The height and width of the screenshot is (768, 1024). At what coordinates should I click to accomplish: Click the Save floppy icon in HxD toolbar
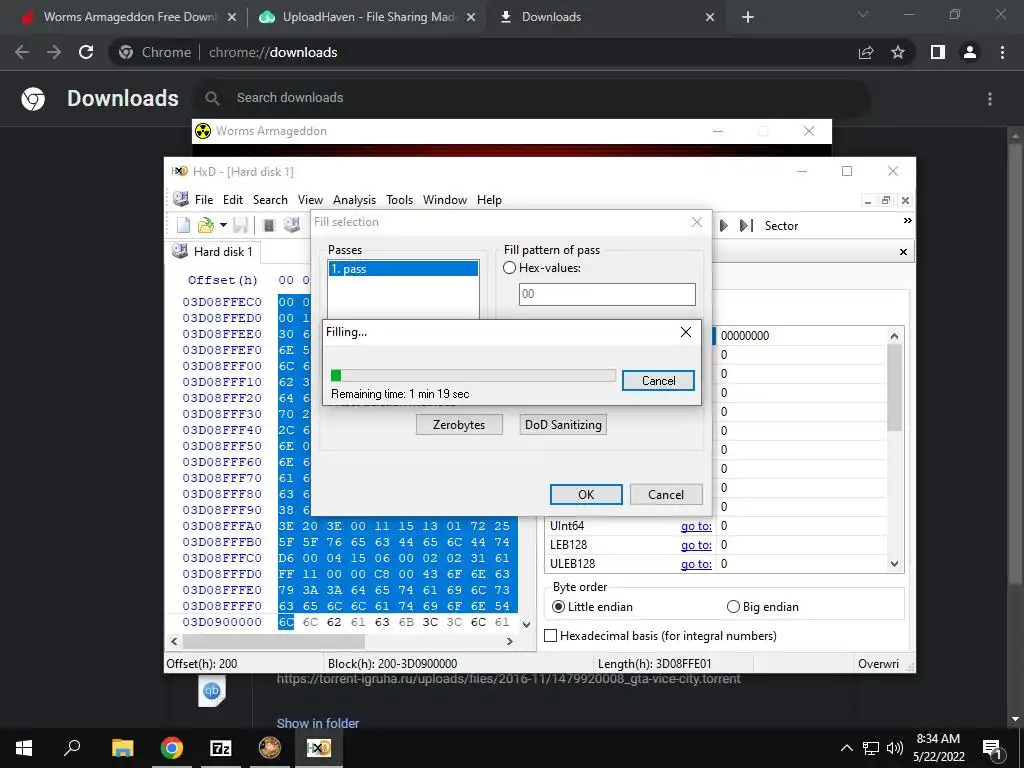coord(240,225)
